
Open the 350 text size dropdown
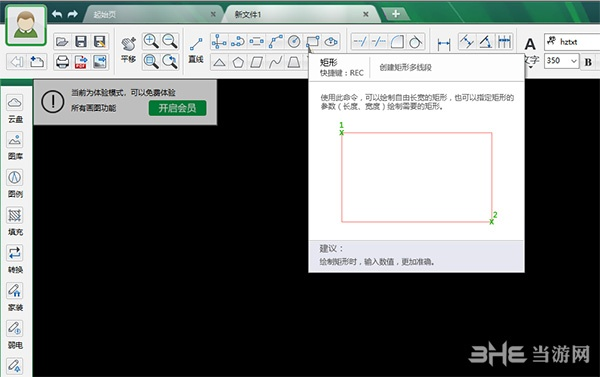(x=574, y=61)
